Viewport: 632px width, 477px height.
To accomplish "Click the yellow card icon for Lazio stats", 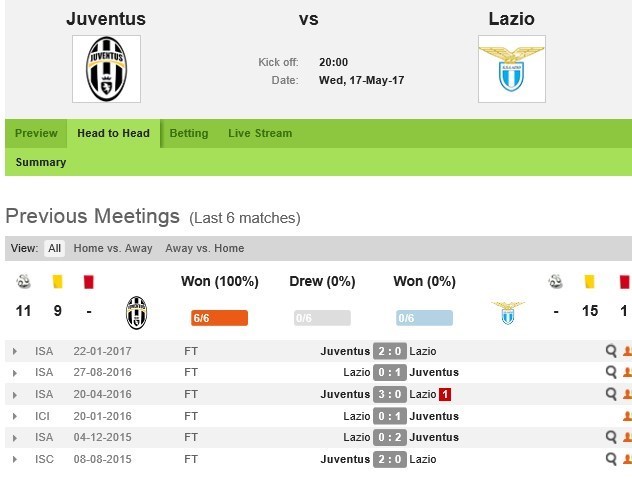I will (x=590, y=282).
